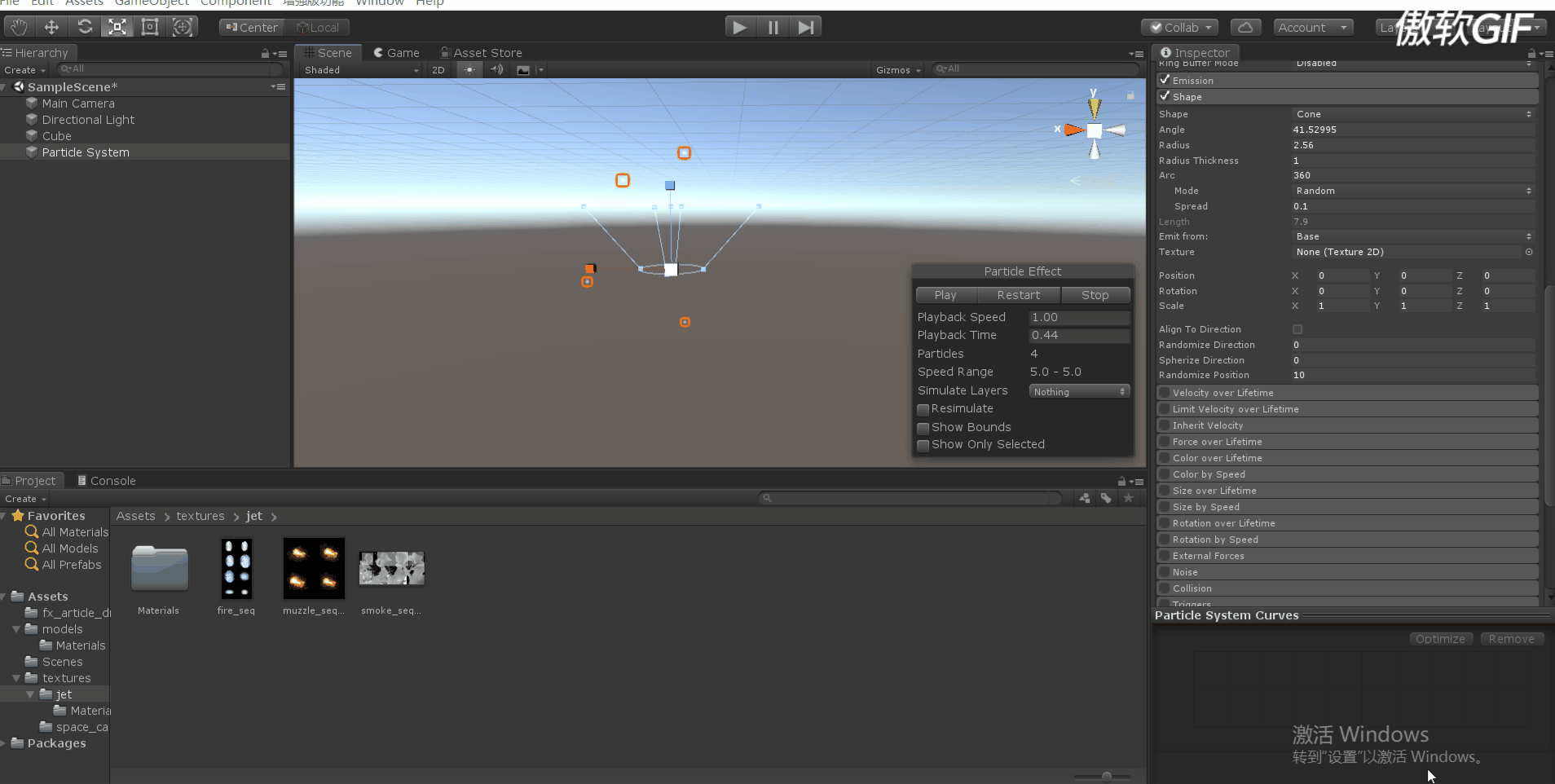Open the GameObject menu
This screenshot has width=1555, height=784.
click(152, 2)
